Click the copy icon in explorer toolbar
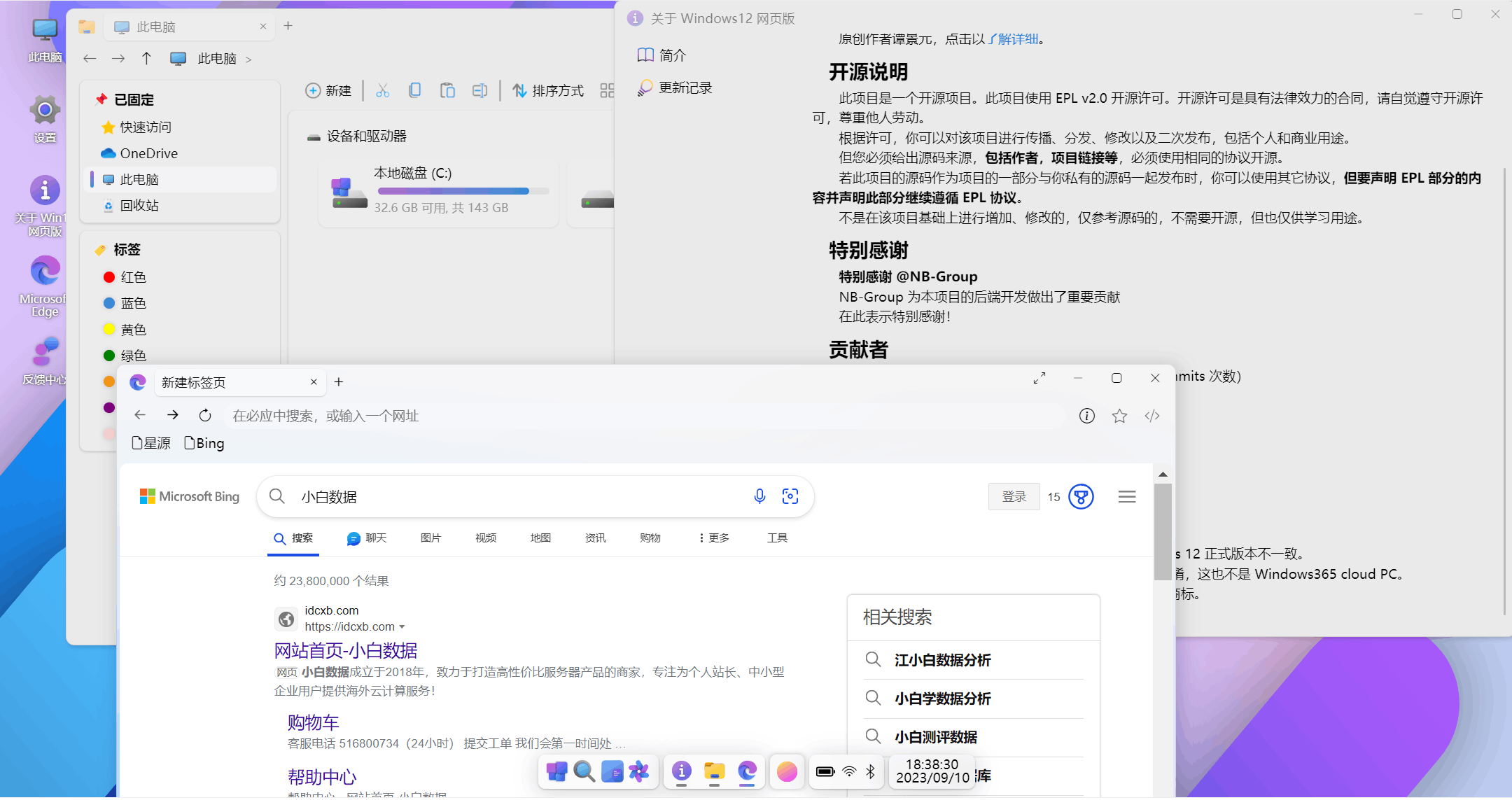Image resolution: width=1512 pixels, height=800 pixels. (415, 90)
